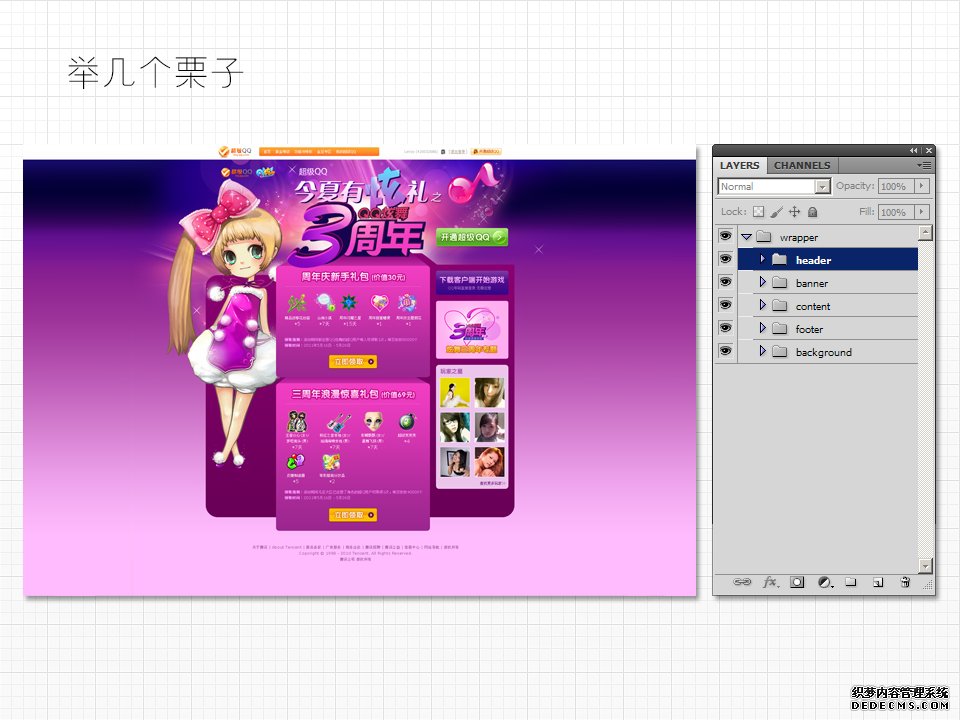
Task: Click the footer group folder icon
Action: click(x=779, y=329)
